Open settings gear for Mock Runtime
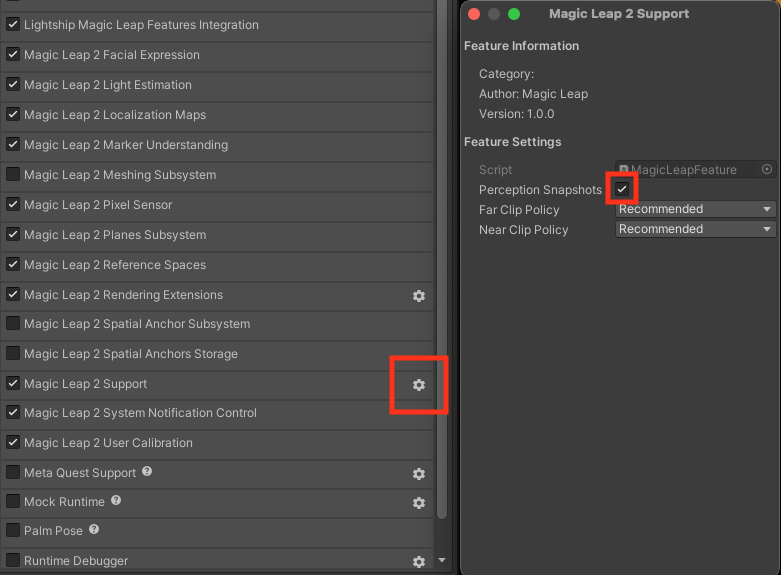 coord(419,503)
